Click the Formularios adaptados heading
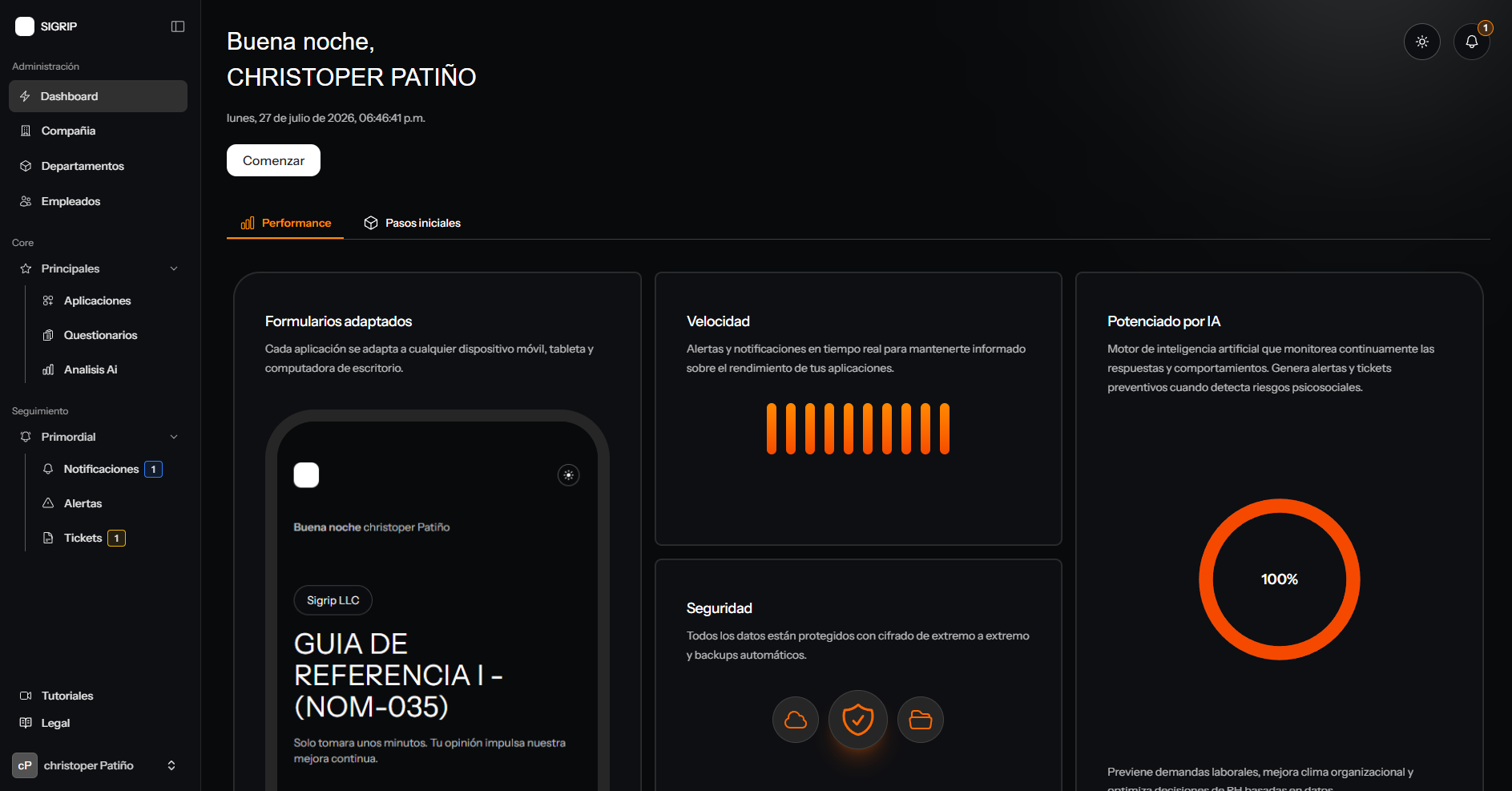Viewport: 1512px width, 791px height. [338, 321]
